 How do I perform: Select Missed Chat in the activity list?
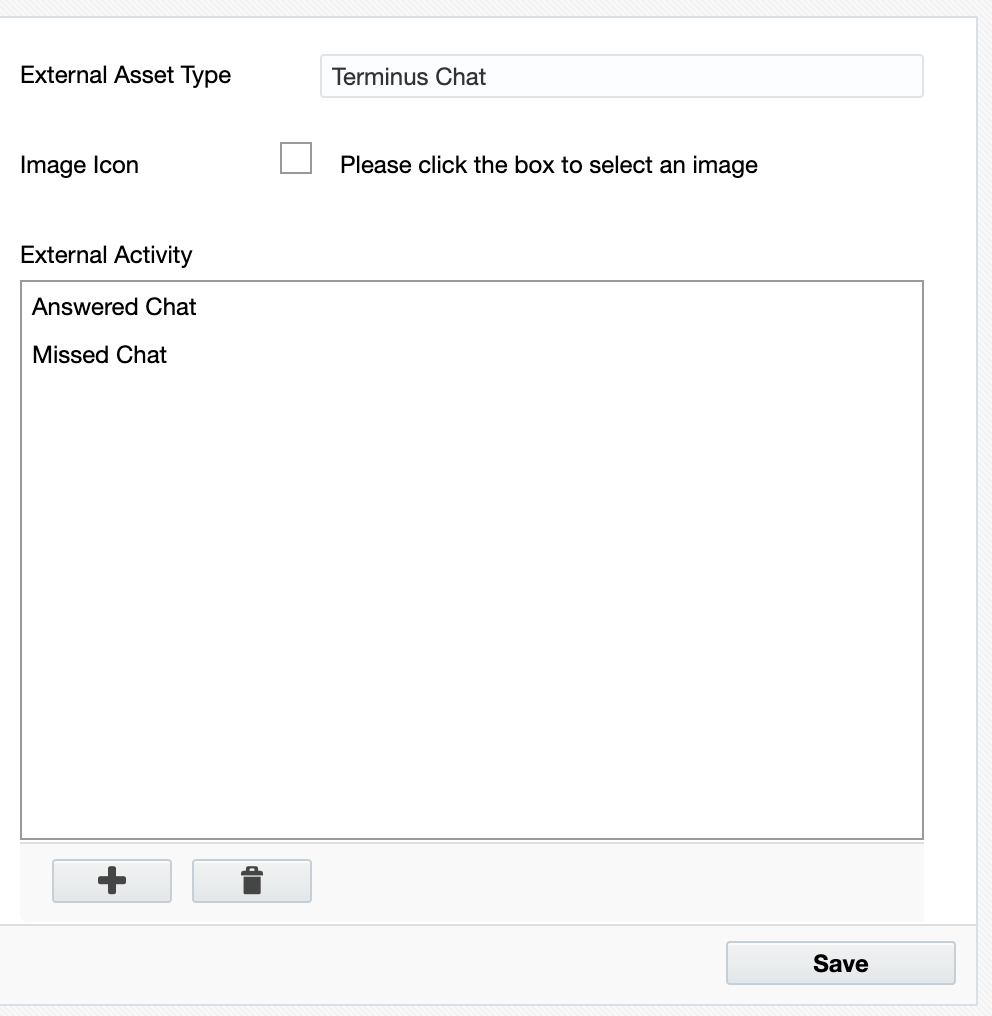[x=472, y=355]
